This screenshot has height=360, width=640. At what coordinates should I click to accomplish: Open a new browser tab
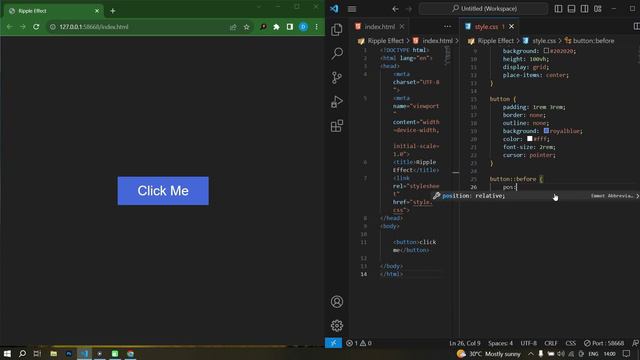click(113, 11)
